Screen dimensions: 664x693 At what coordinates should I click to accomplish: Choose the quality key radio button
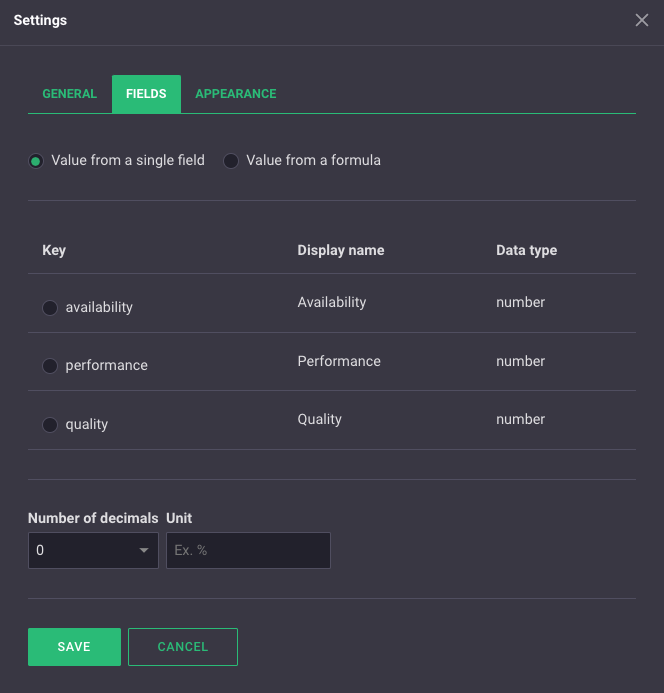coord(50,425)
